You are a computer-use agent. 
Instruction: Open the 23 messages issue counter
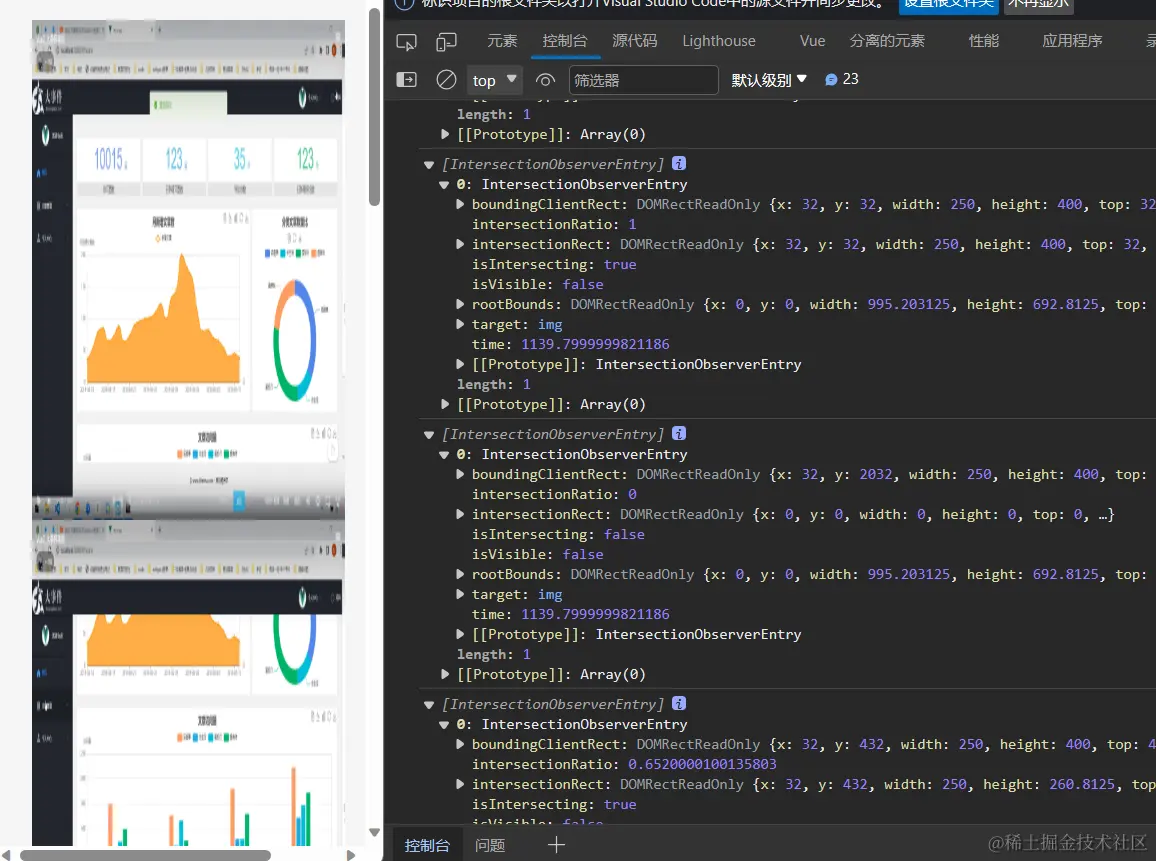pos(841,79)
